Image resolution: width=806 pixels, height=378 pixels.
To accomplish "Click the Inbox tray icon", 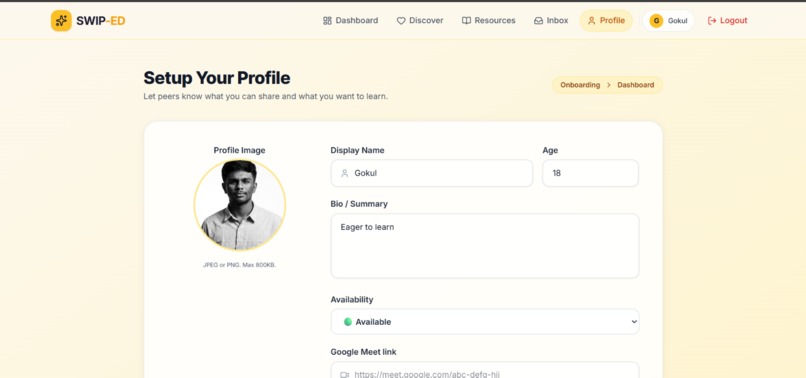I will point(538,21).
